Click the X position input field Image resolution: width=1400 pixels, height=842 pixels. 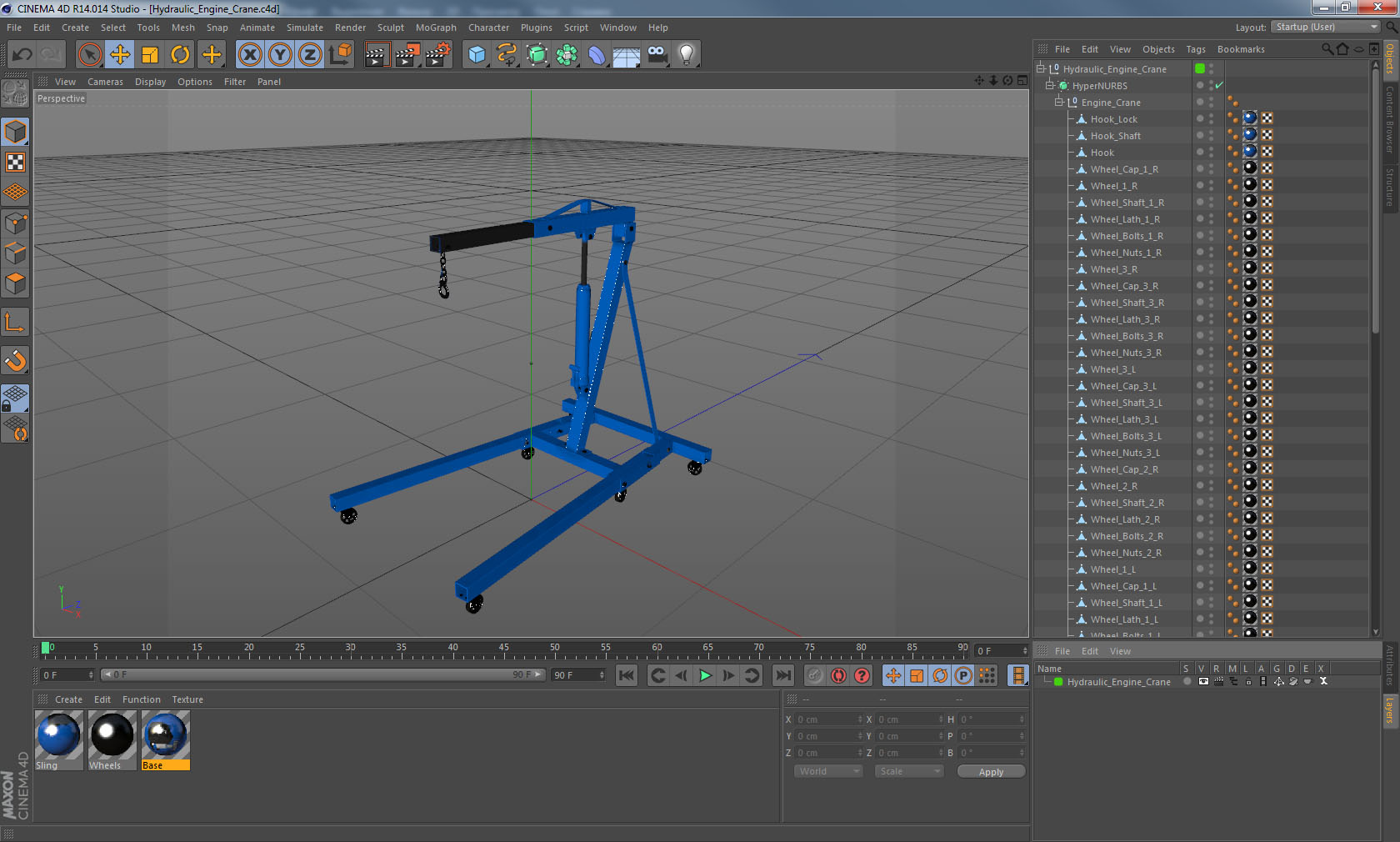tap(830, 719)
